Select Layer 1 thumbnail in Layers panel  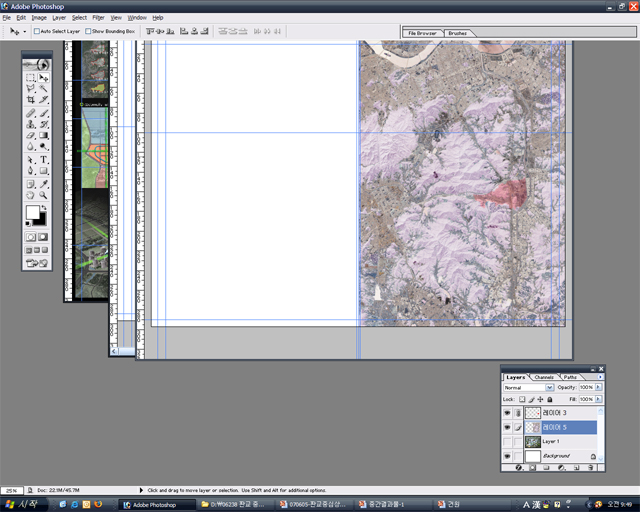[533, 441]
